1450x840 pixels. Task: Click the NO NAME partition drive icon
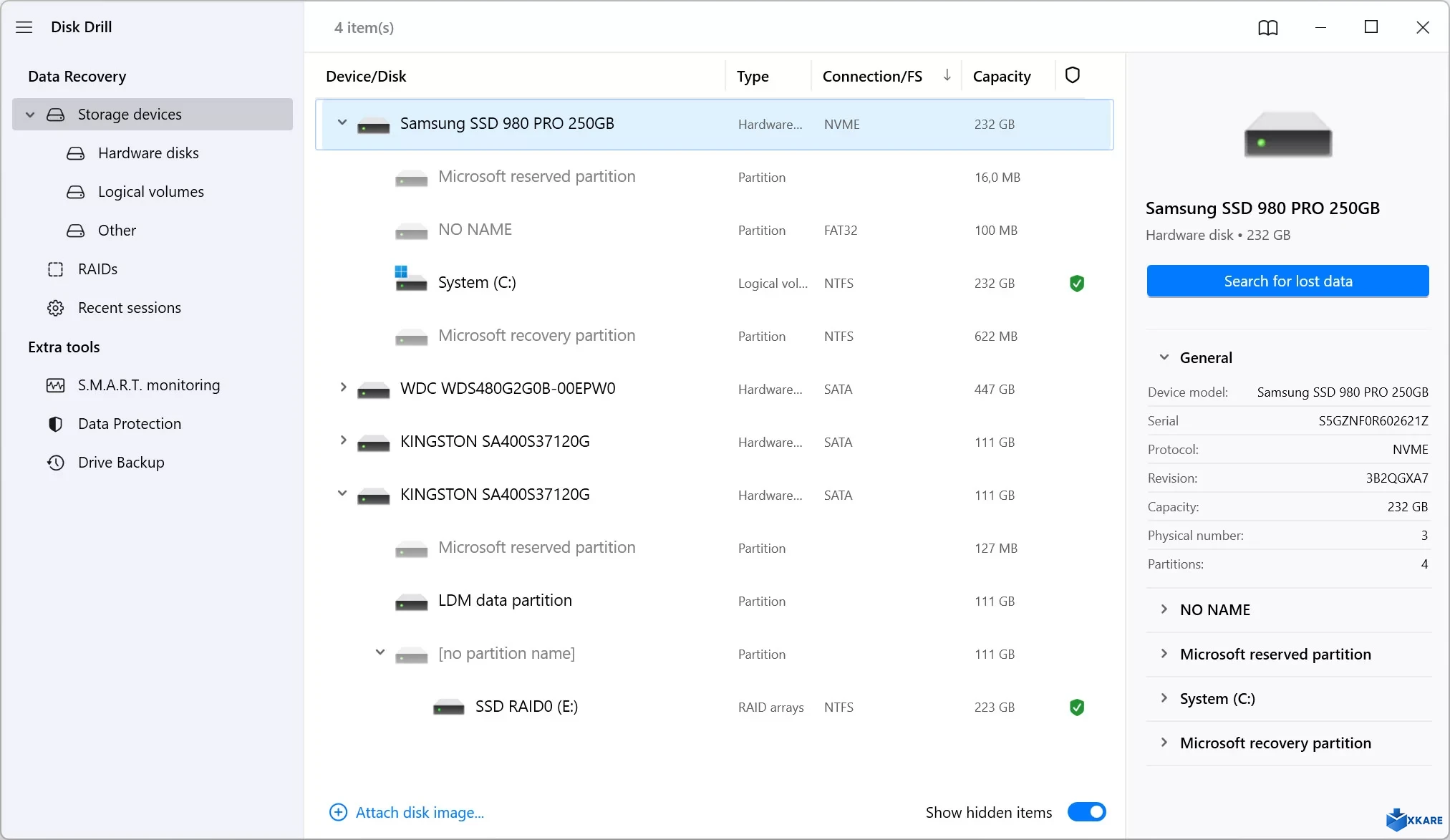[412, 231]
